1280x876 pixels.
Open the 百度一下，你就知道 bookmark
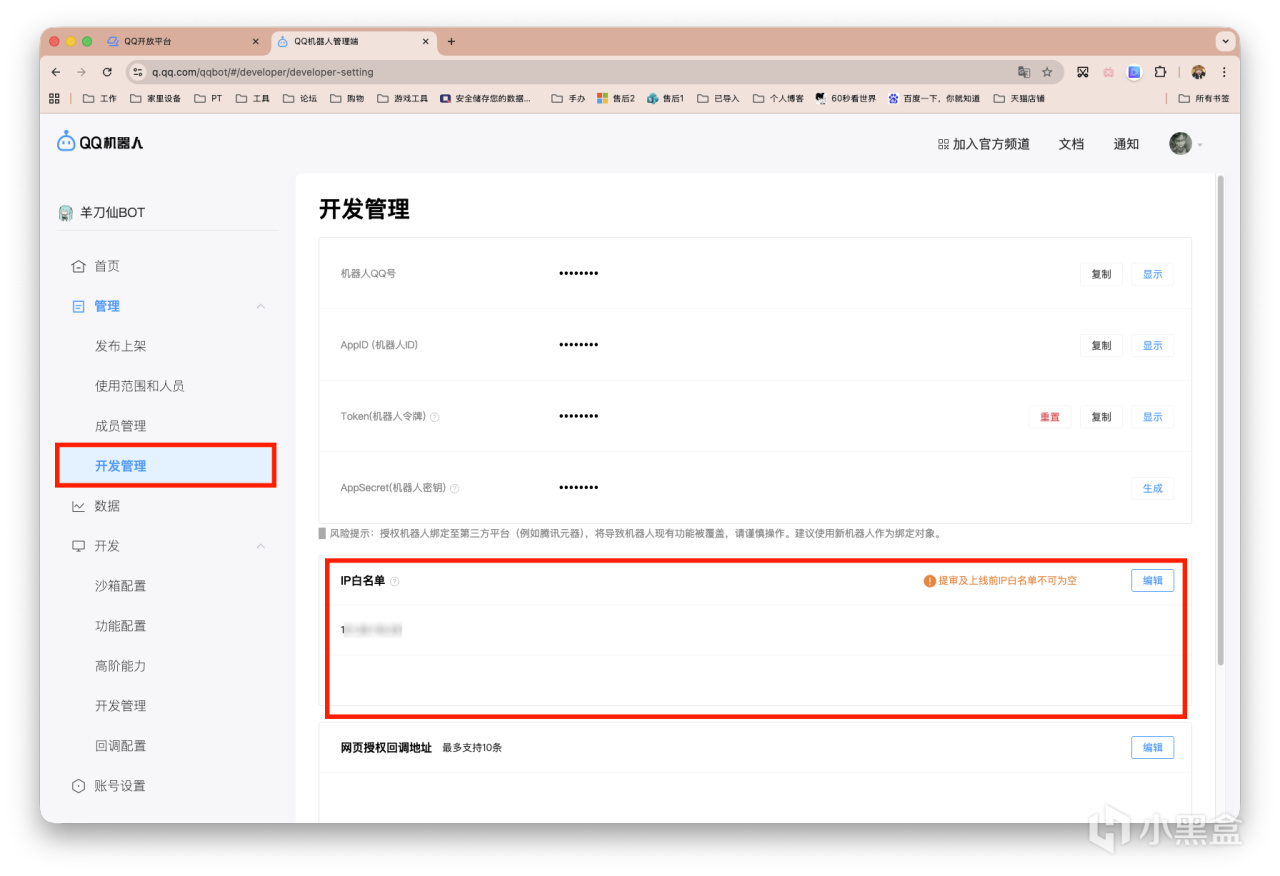[x=934, y=99]
